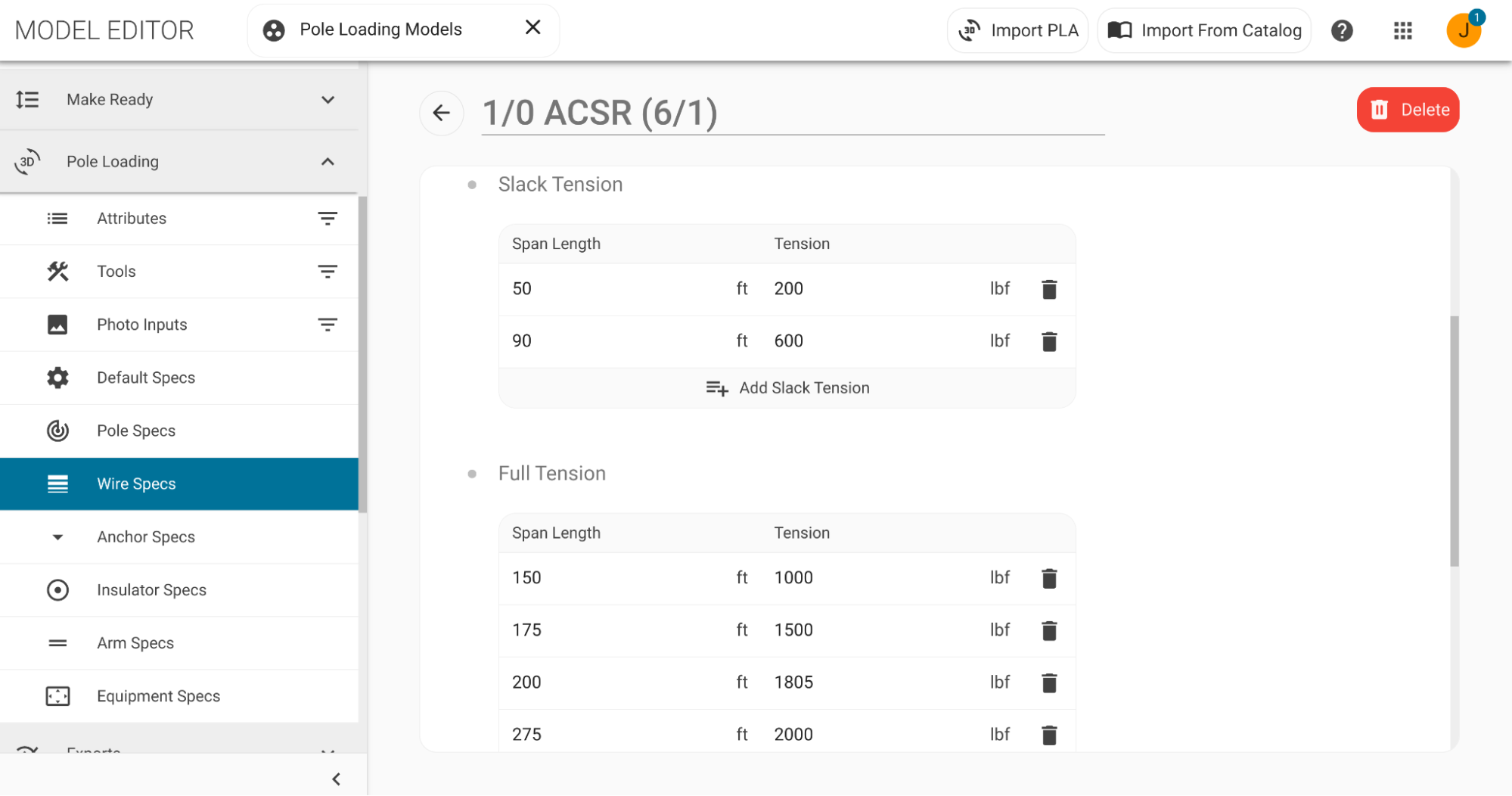Image resolution: width=1512 pixels, height=796 pixels.
Task: Close the Pole Loading Models chip
Action: click(532, 28)
